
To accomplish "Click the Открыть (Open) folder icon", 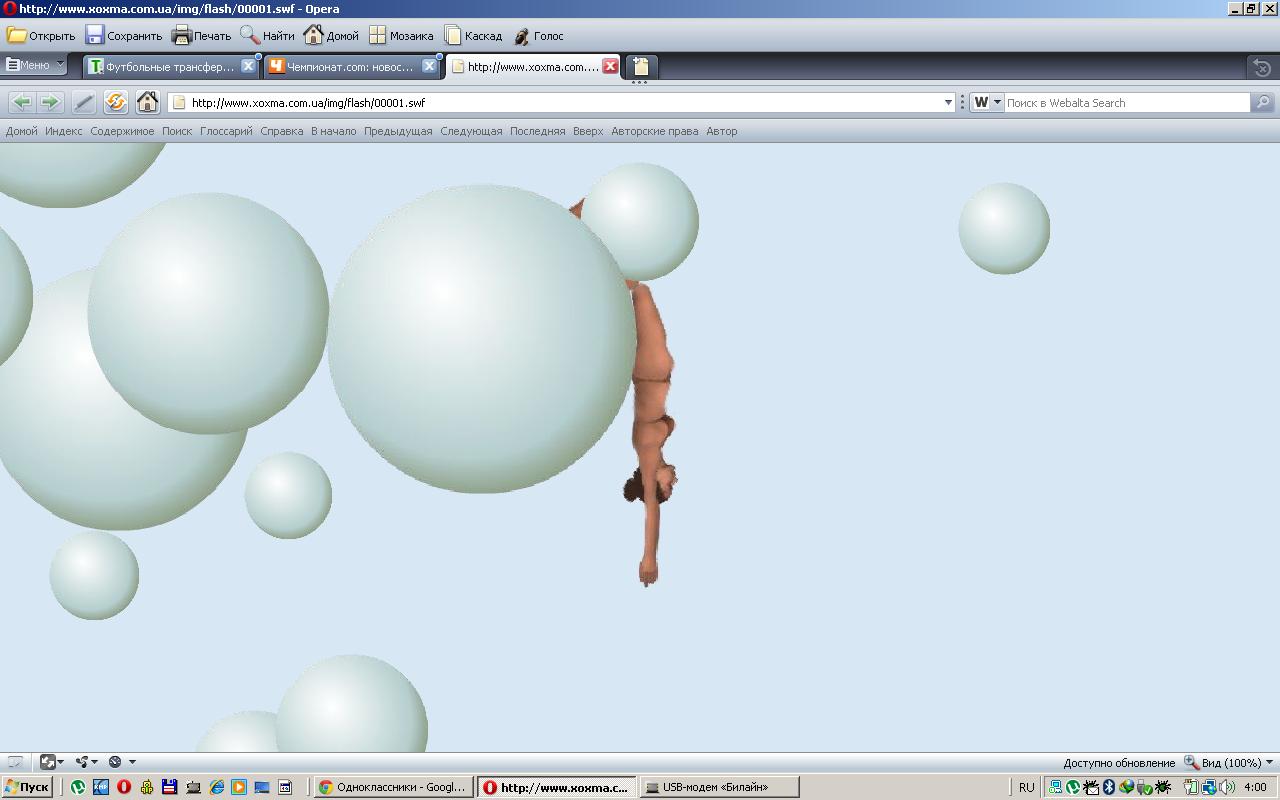I will click(x=17, y=36).
